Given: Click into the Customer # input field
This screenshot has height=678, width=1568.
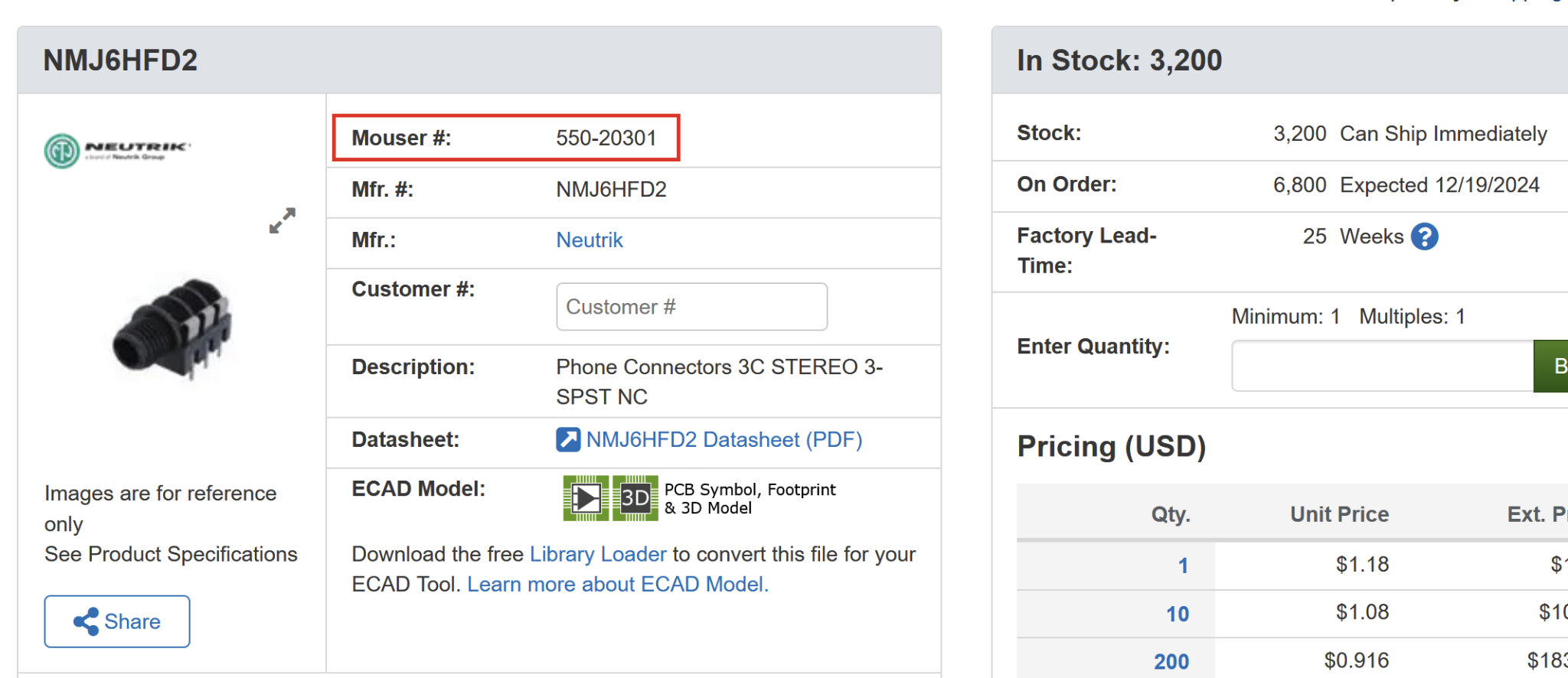Looking at the screenshot, I should click(691, 307).
